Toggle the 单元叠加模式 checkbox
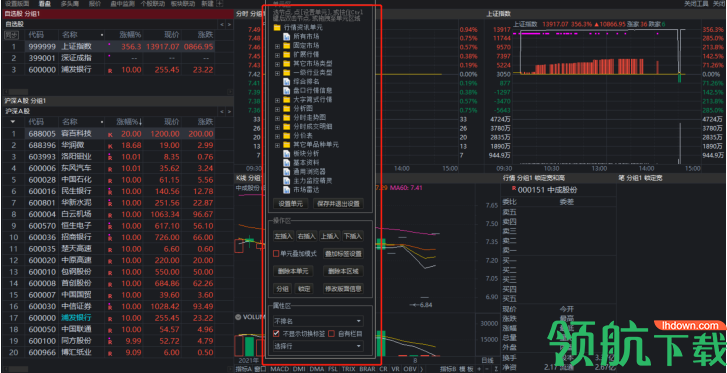Image resolution: width=727 pixels, height=373 pixels. click(x=276, y=254)
